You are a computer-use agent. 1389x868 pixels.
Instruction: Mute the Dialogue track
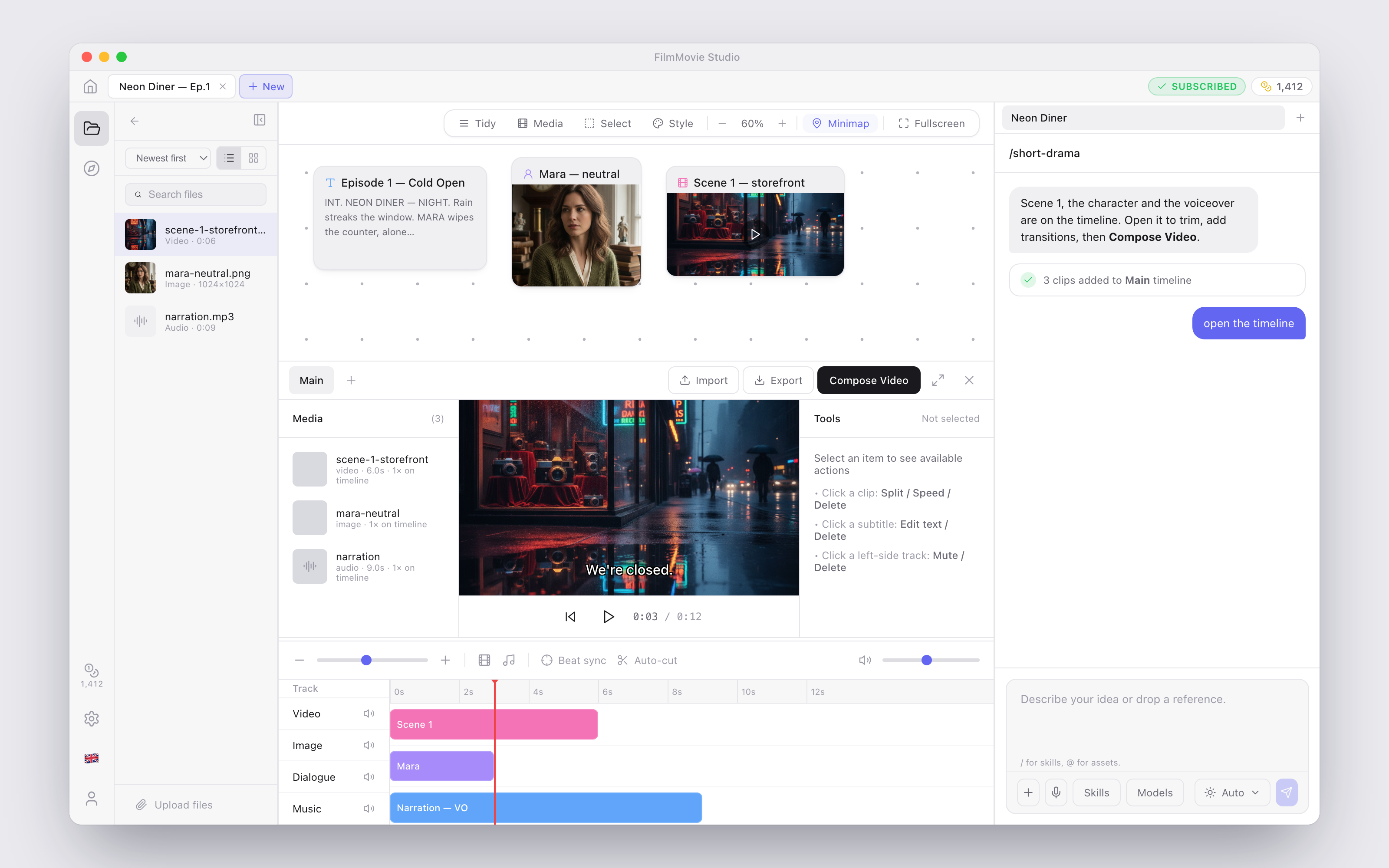[369, 777]
